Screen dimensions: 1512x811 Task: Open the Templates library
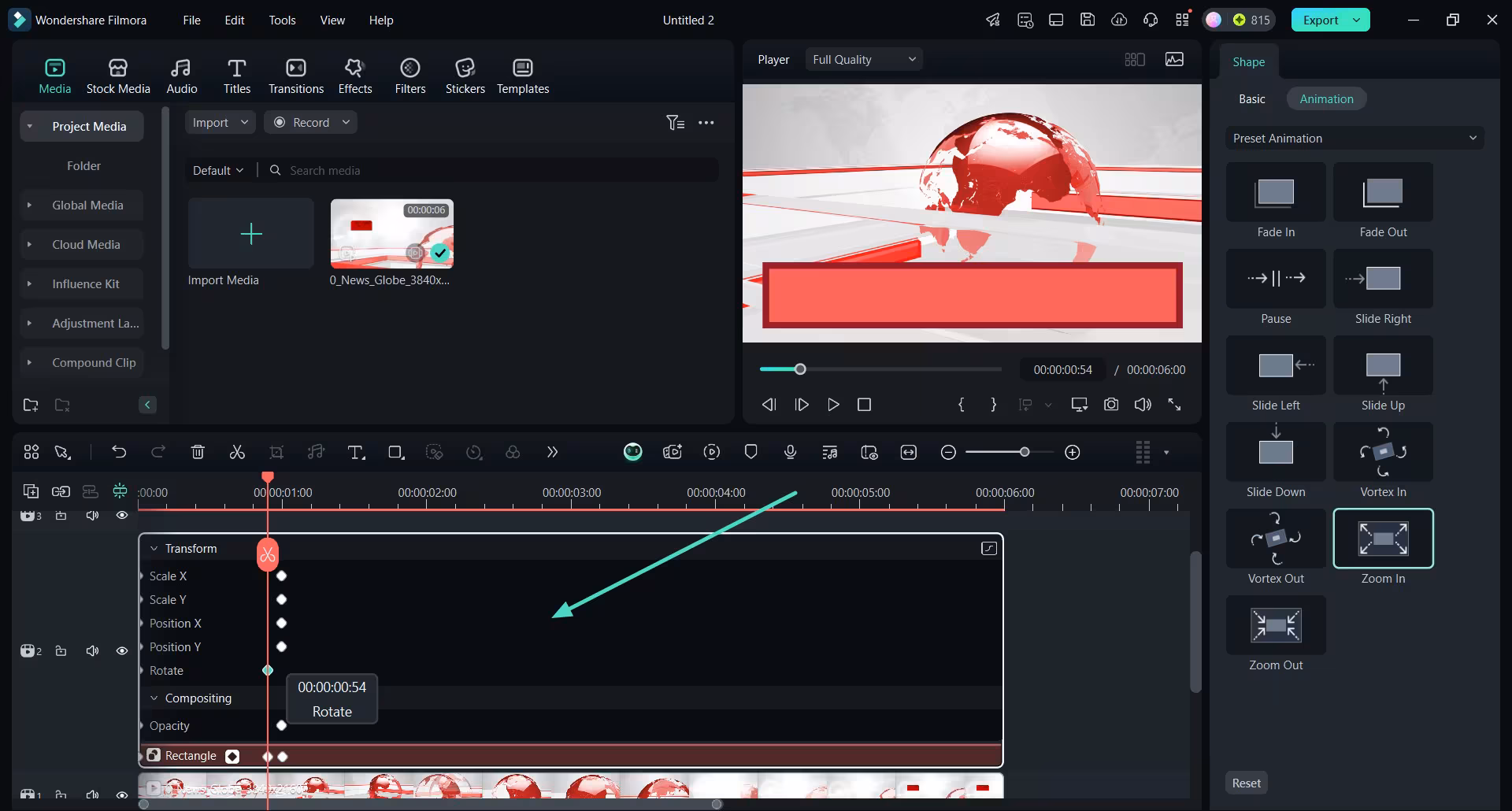click(523, 76)
